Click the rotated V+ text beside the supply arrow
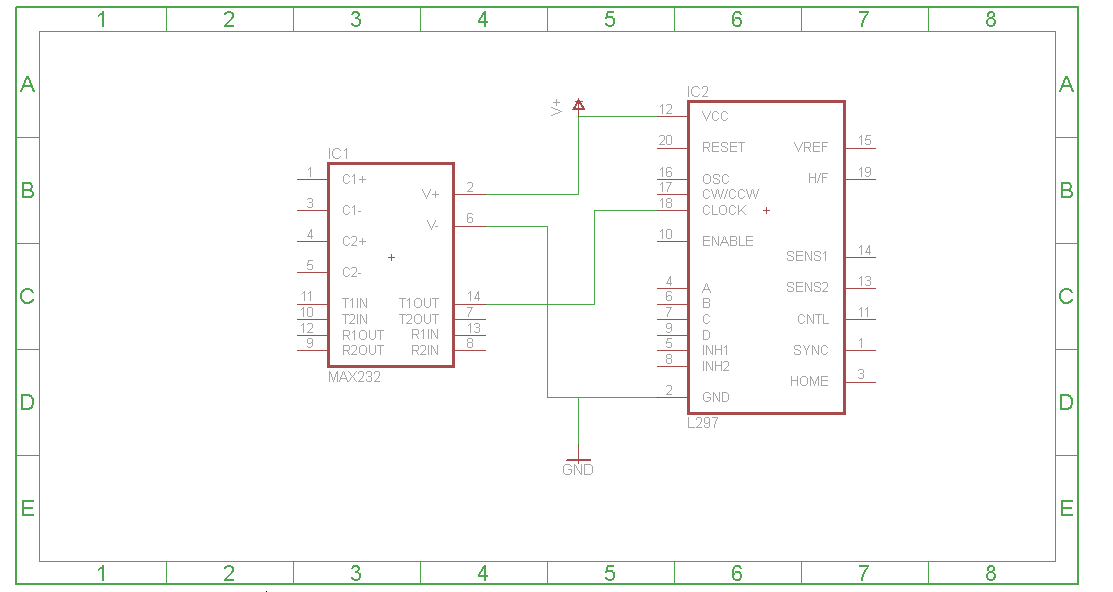1113x592 pixels. (x=556, y=107)
